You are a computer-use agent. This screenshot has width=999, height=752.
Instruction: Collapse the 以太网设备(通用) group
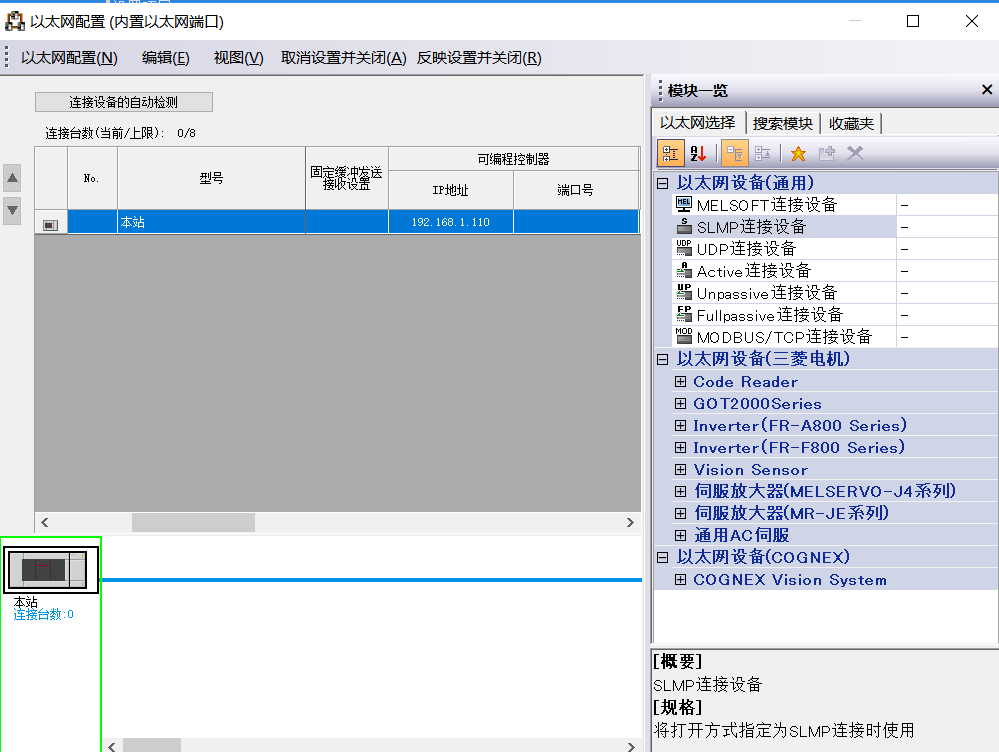(662, 183)
